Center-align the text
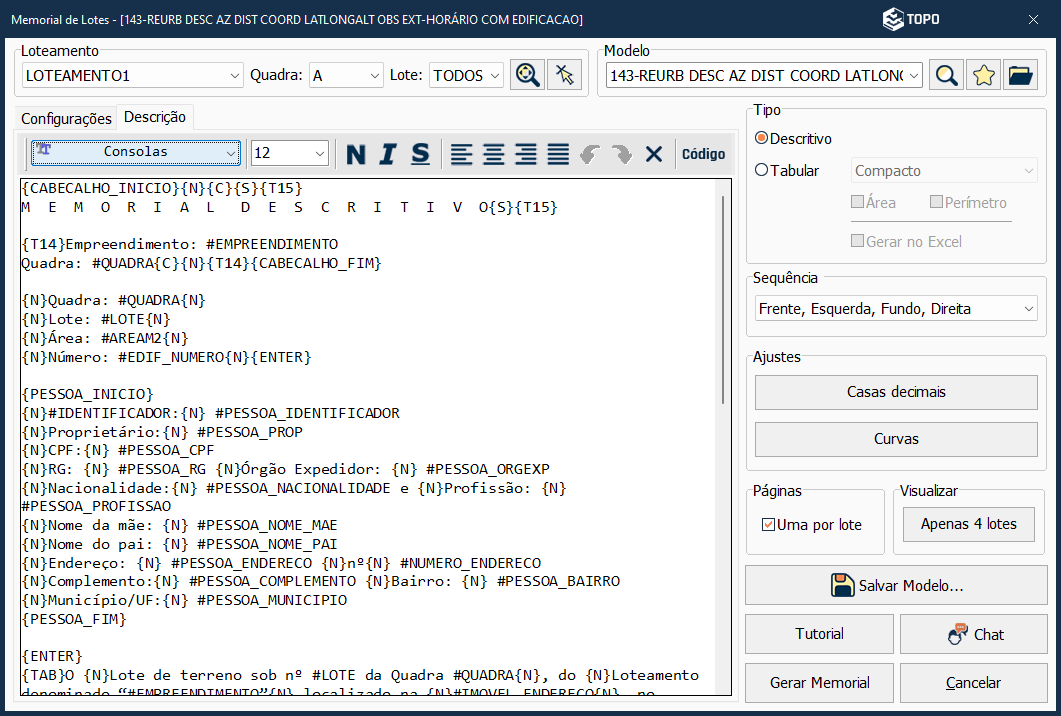1061x716 pixels. click(493, 154)
